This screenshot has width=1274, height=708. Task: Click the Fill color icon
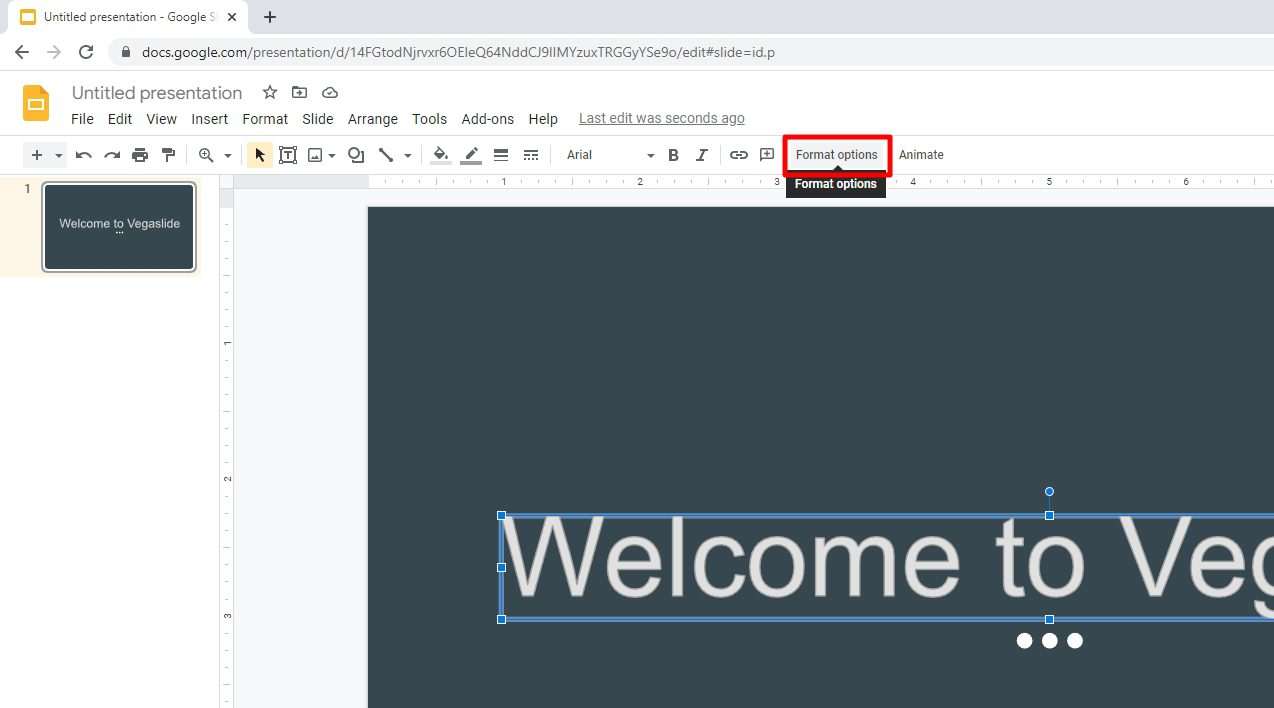coord(440,155)
